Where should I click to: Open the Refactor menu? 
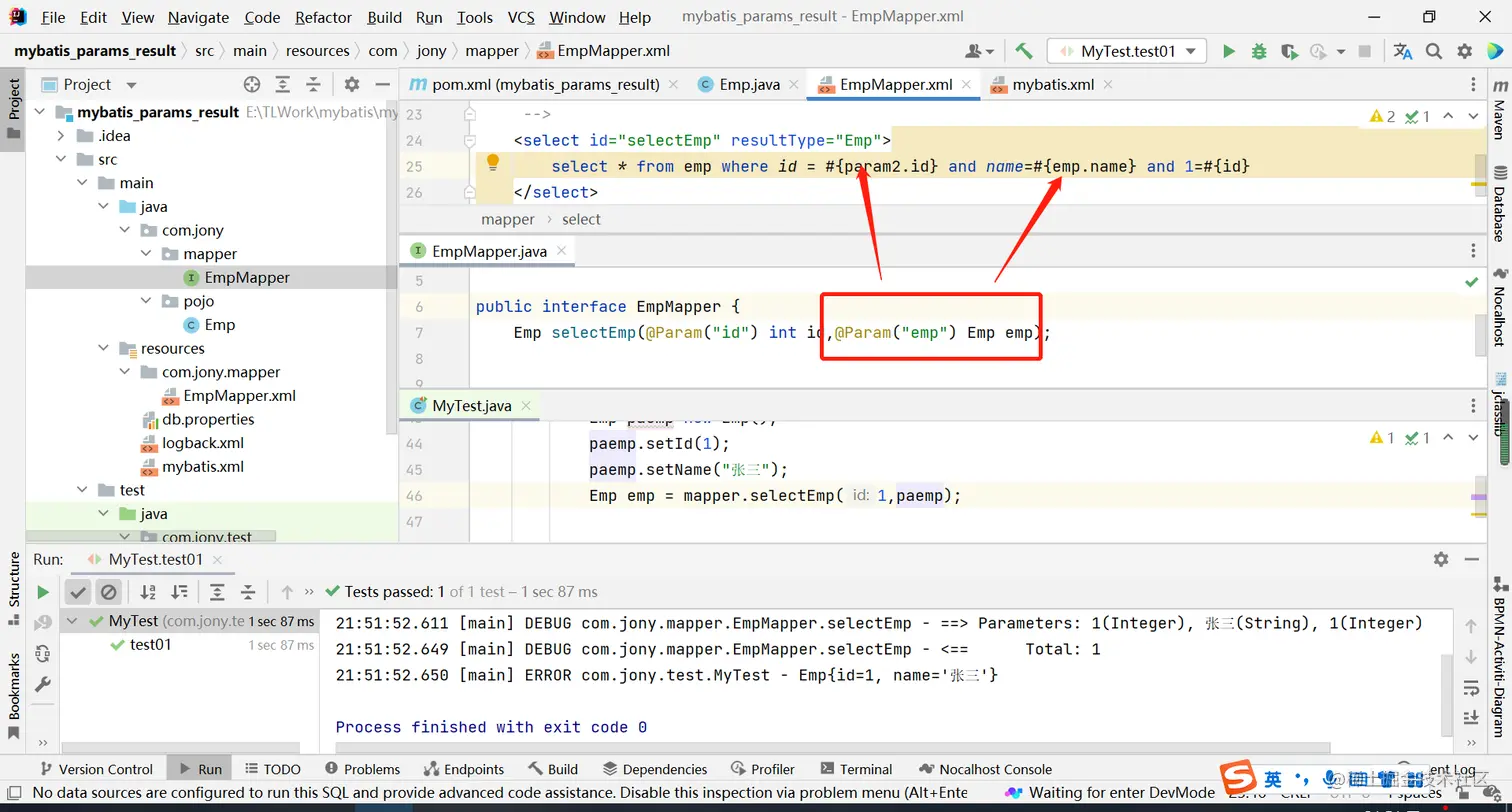[x=324, y=17]
